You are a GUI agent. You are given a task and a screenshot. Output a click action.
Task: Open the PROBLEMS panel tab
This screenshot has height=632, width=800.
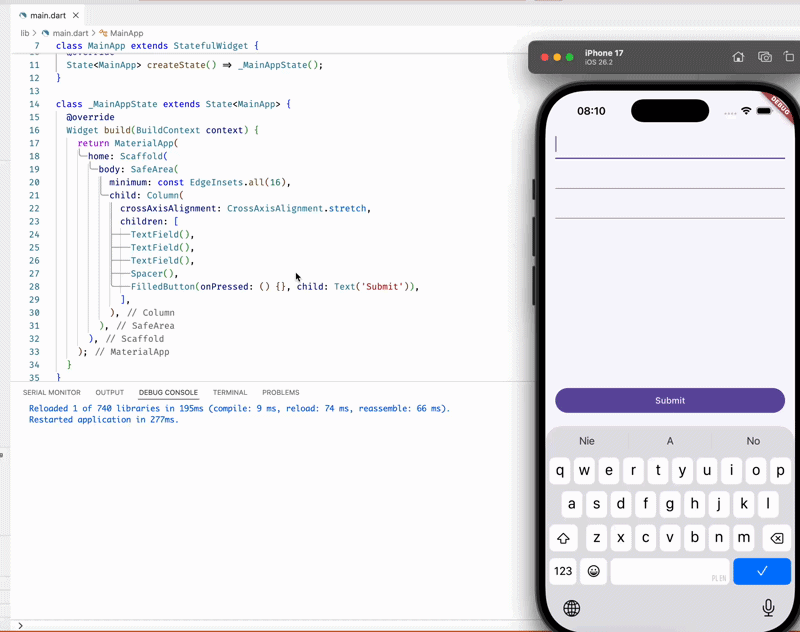(x=280, y=393)
